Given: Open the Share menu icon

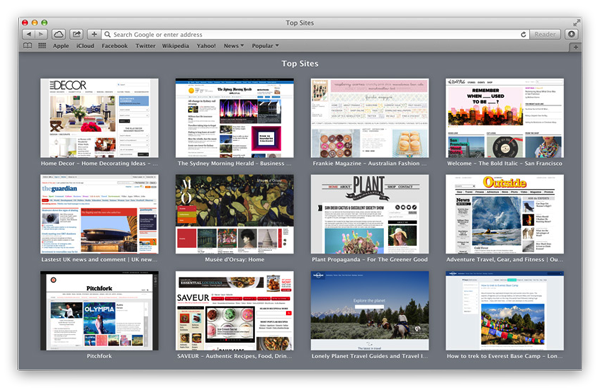Looking at the screenshot, I should (x=77, y=34).
